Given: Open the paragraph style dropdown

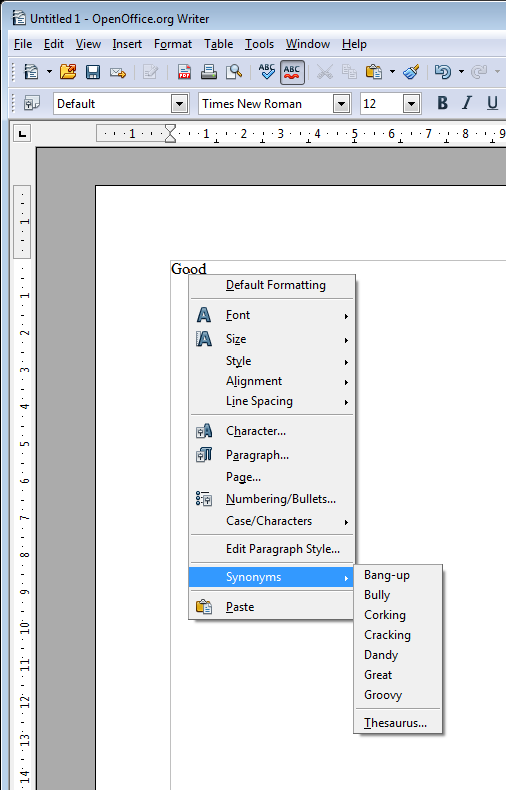Looking at the screenshot, I should click(x=179, y=104).
